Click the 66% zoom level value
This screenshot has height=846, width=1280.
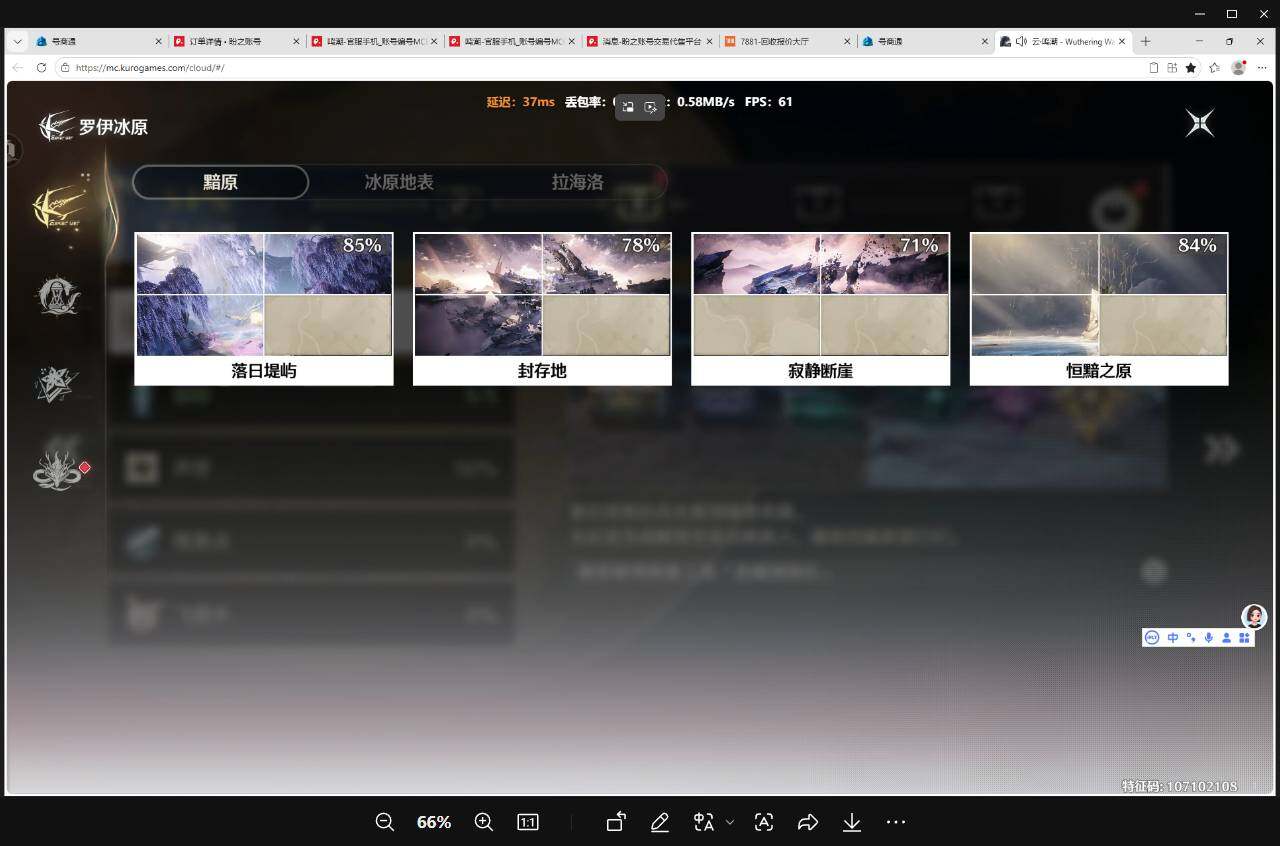point(434,822)
